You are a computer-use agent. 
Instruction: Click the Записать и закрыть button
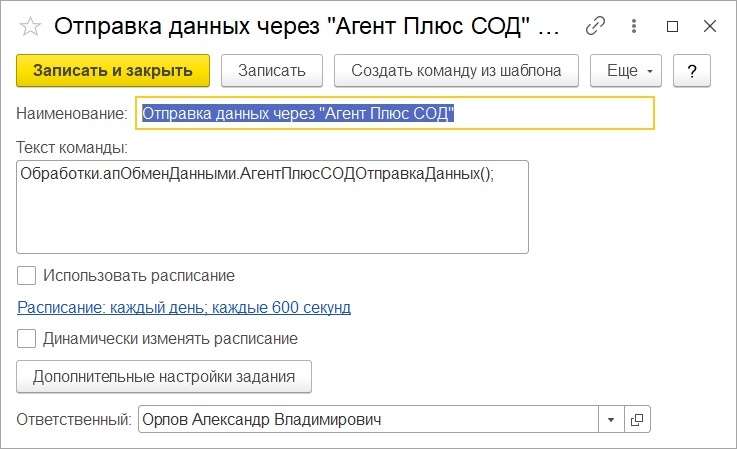tap(113, 71)
